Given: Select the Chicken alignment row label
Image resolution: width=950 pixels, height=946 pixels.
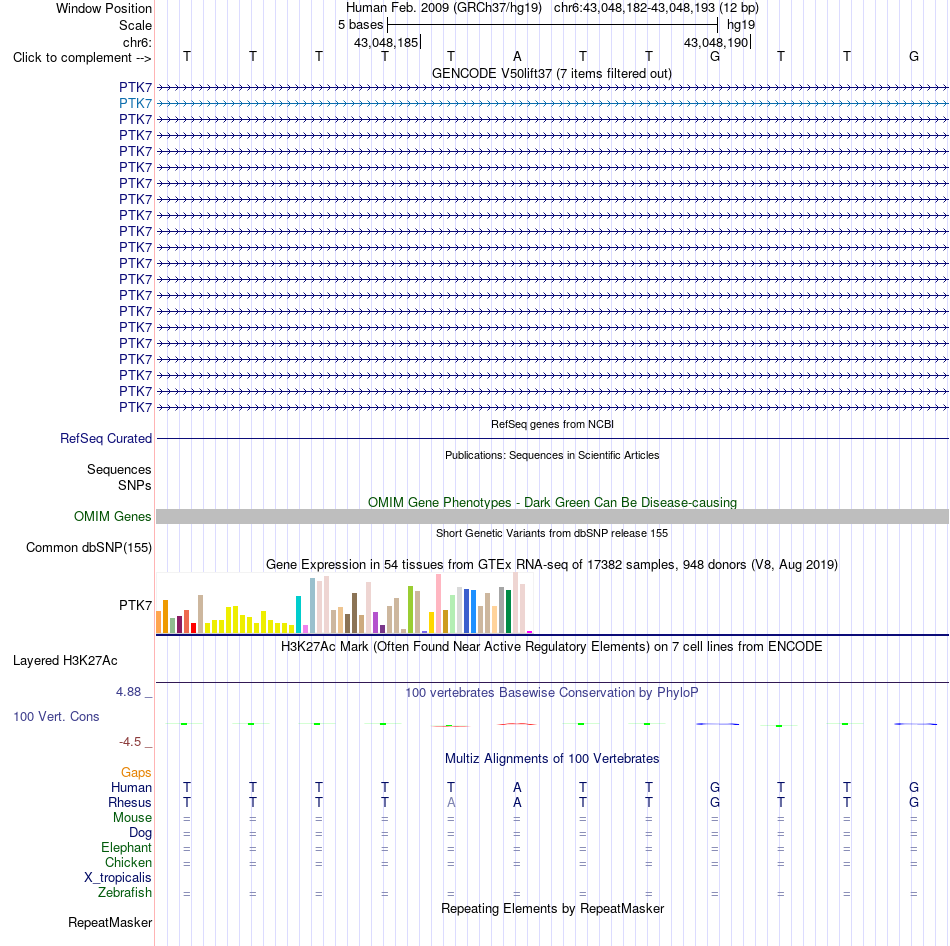Looking at the screenshot, I should [x=128, y=862].
